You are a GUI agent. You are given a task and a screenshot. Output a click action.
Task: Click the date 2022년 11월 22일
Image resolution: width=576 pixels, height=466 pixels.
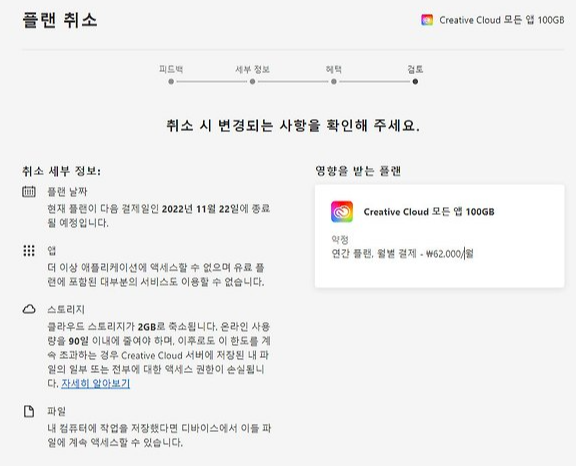pyautogui.click(x=201, y=209)
